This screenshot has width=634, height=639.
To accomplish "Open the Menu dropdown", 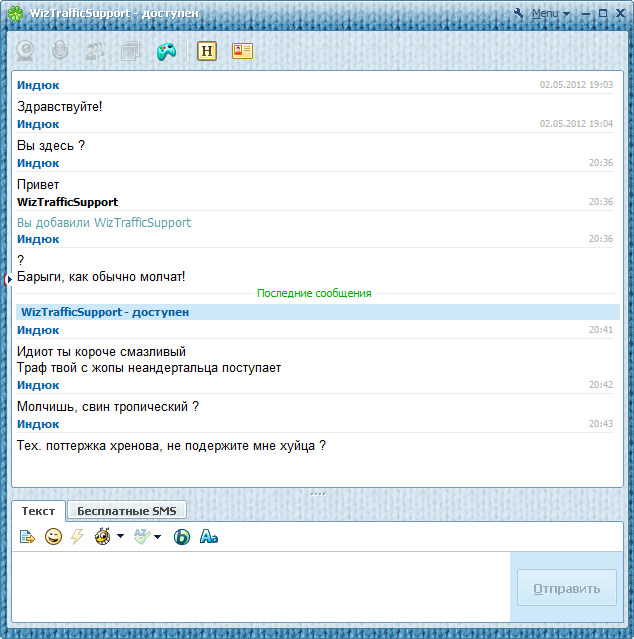I will (x=550, y=13).
